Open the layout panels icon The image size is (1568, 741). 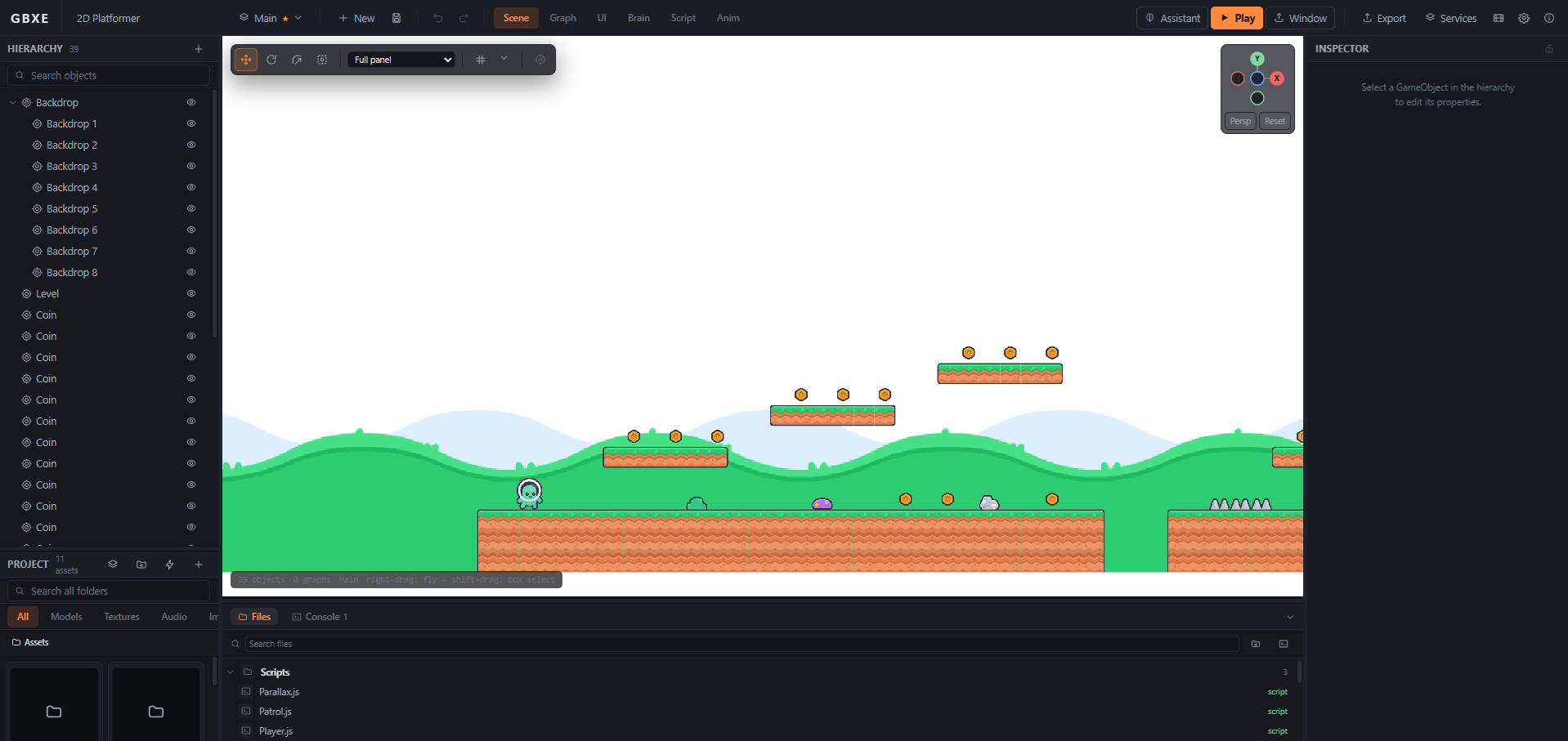click(x=1499, y=18)
